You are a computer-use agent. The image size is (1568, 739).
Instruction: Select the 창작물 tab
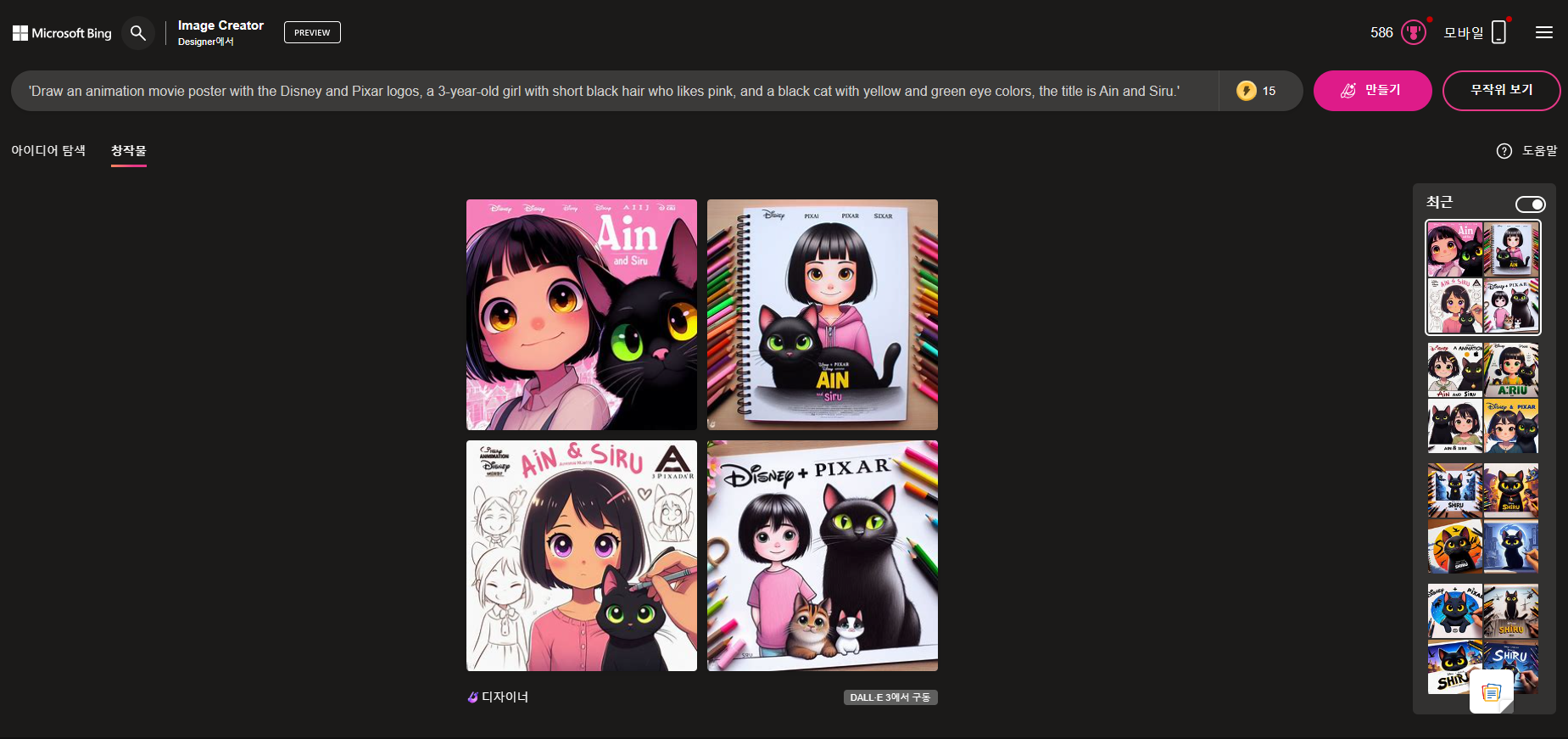129,150
